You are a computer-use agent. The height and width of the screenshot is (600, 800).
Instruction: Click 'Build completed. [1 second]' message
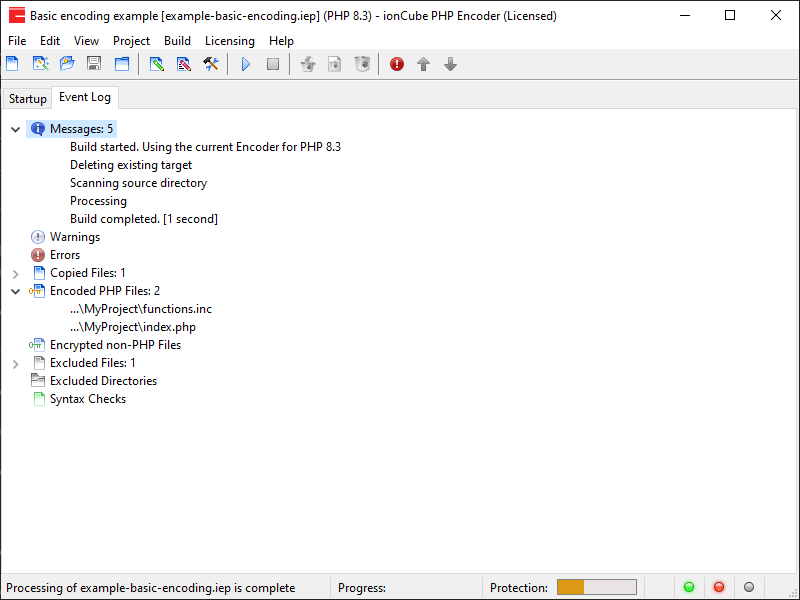pos(144,219)
